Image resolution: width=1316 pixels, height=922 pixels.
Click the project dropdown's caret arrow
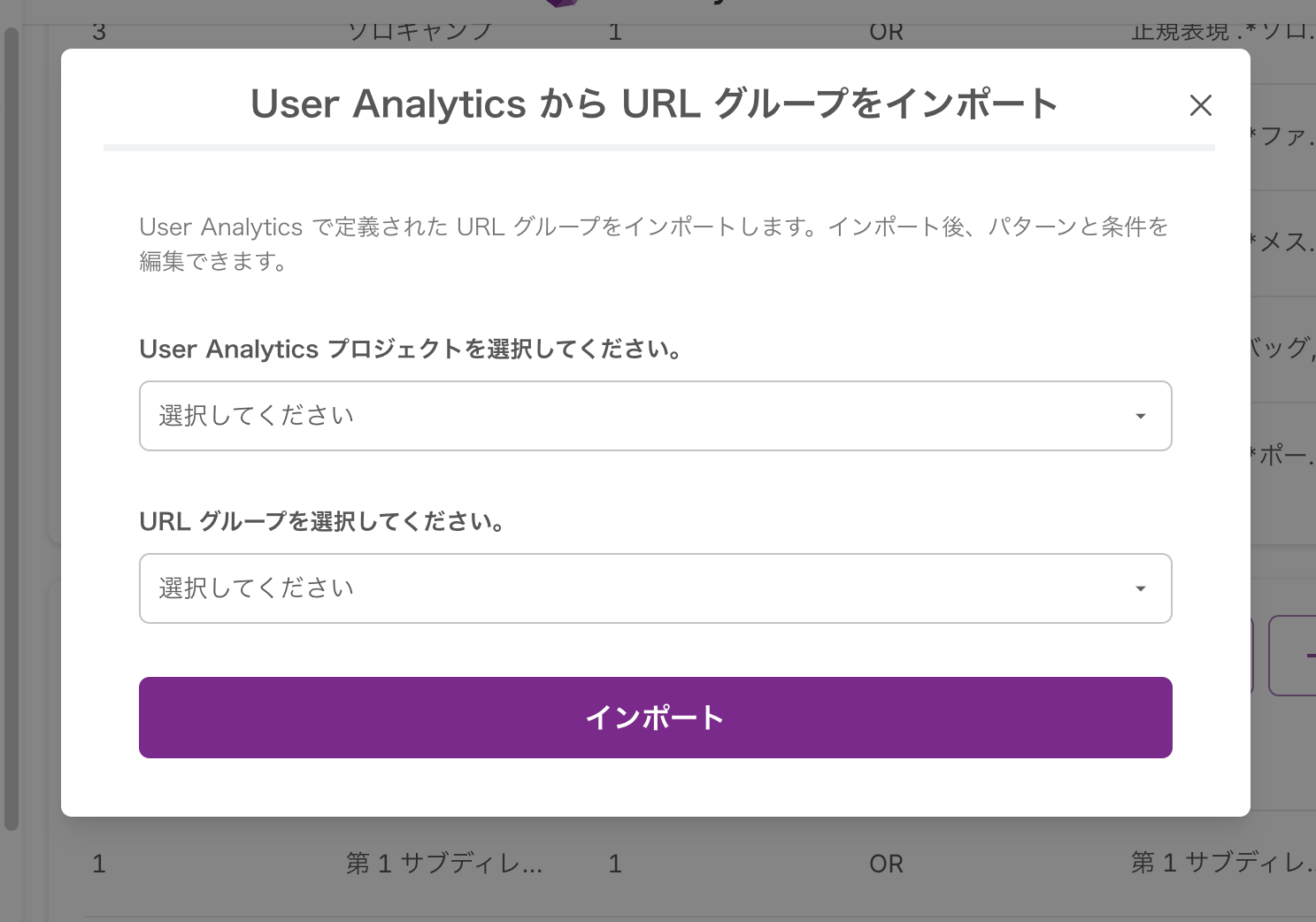pyautogui.click(x=1140, y=416)
